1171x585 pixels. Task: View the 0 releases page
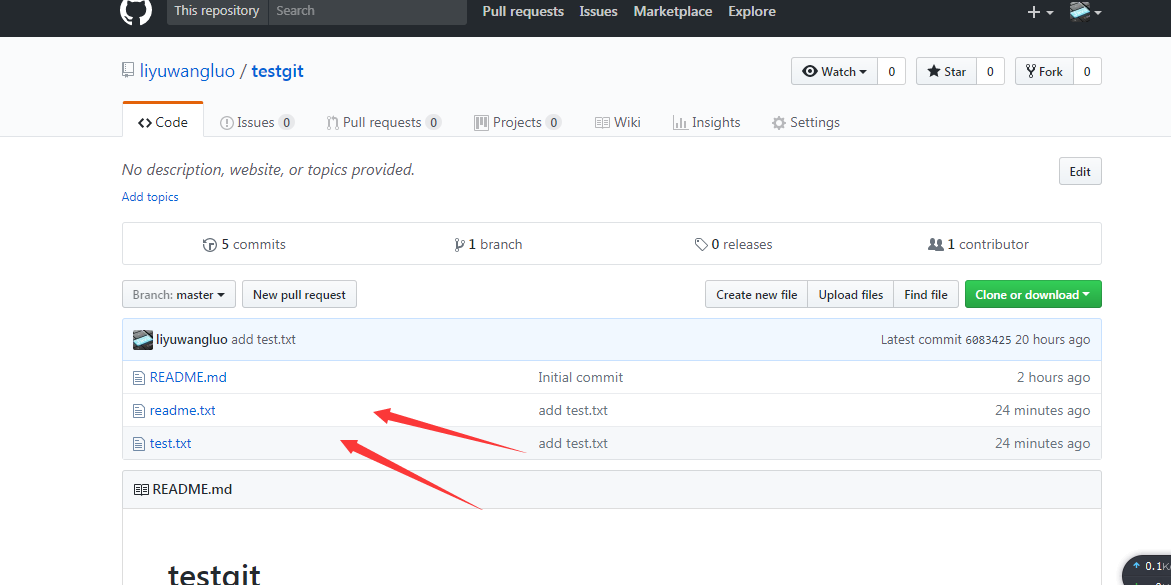point(733,244)
